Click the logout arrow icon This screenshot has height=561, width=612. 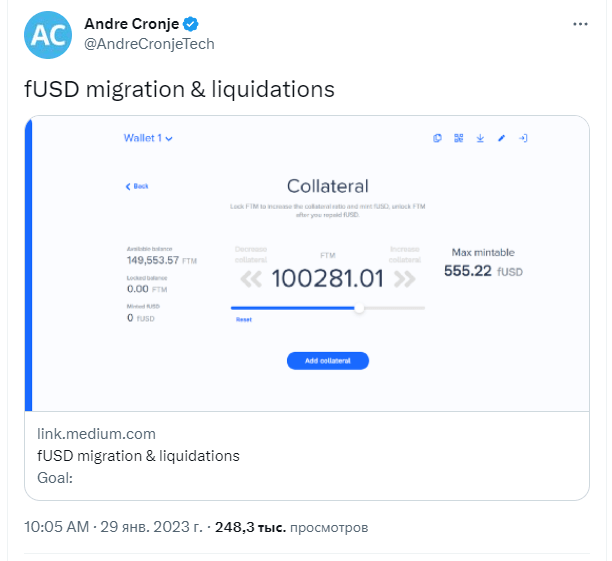click(523, 138)
